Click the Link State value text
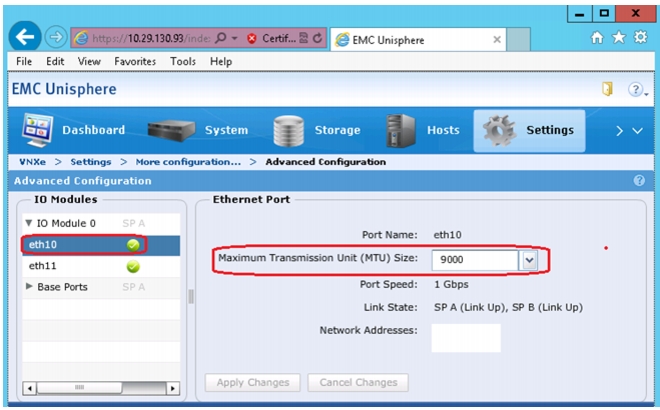The image size is (660, 410). coord(508,307)
